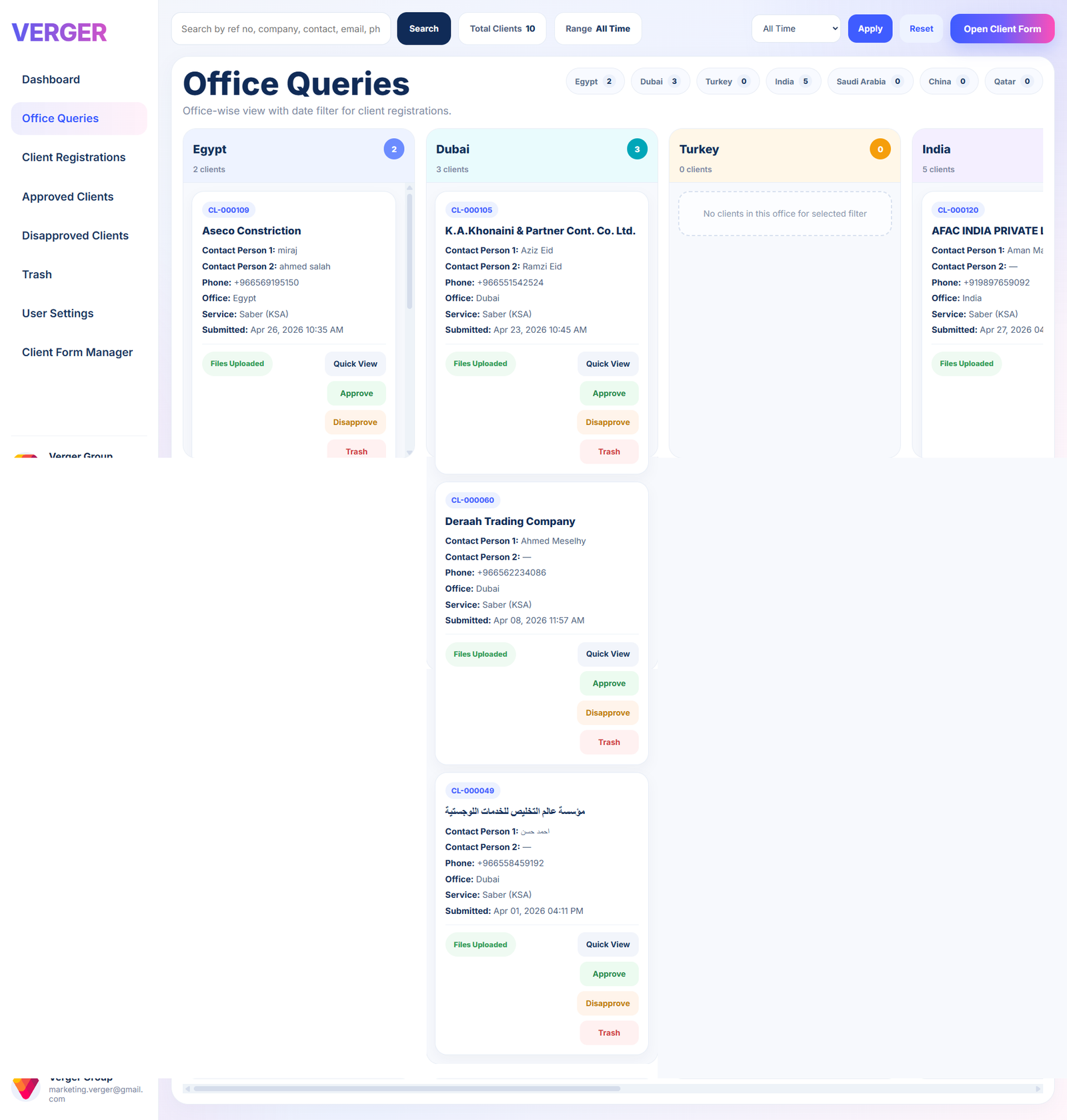Image resolution: width=1067 pixels, height=1120 pixels.
Task: Quick View K.A.Khonaini & Partner client
Action: (x=608, y=364)
